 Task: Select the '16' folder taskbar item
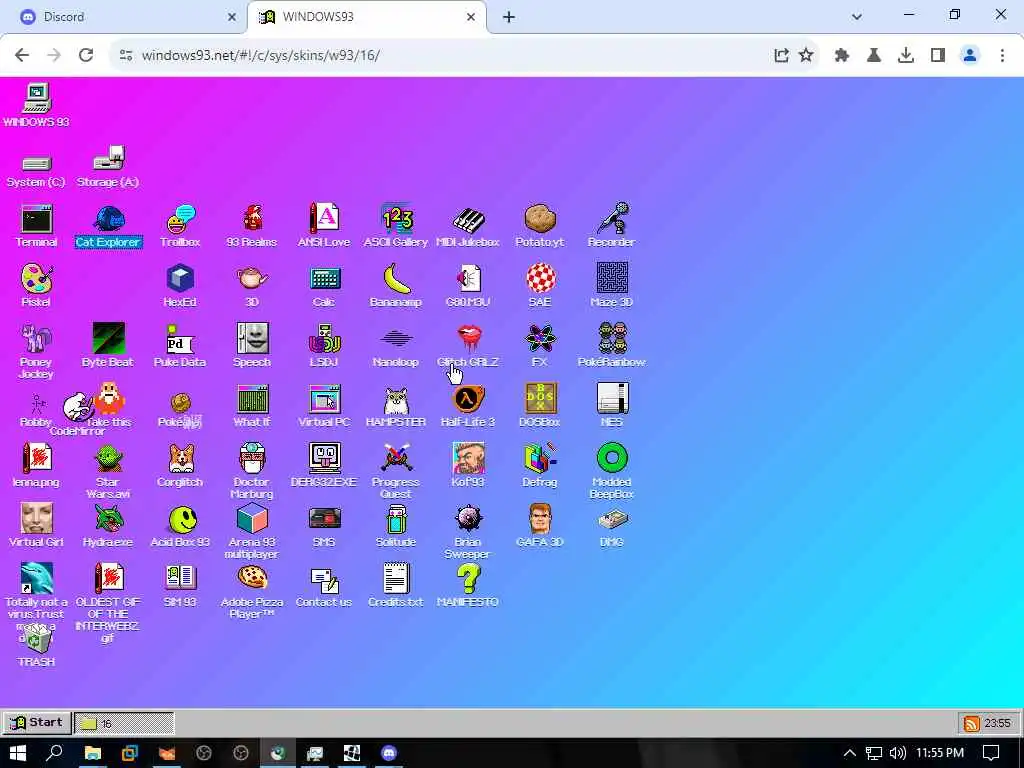124,724
